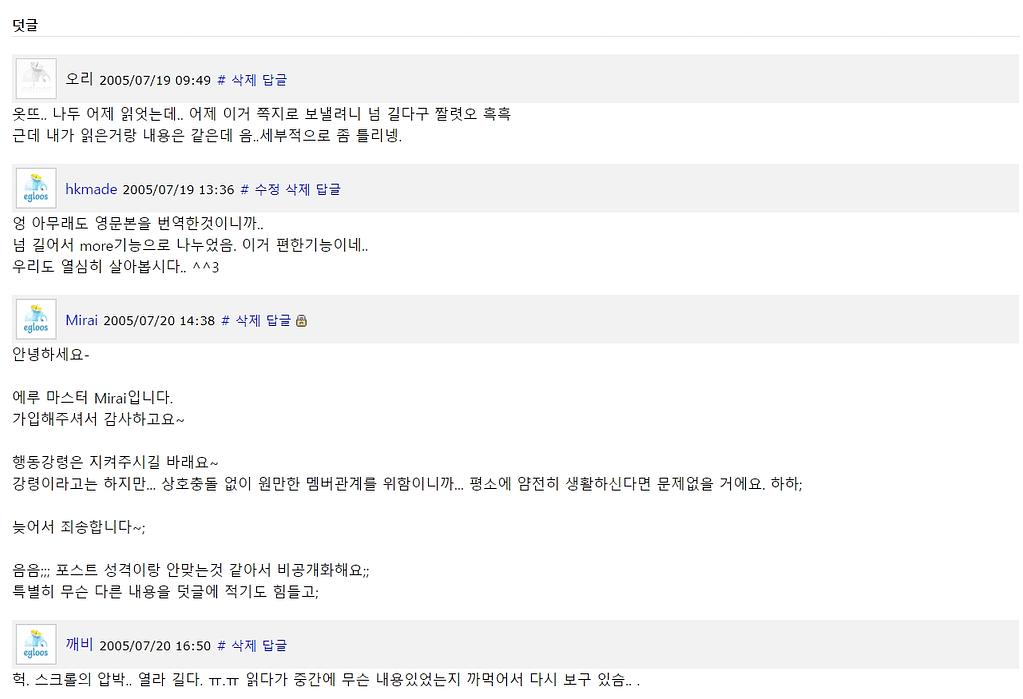1023x699 pixels.
Task: Reply to 깨비's comment via 답글
Action: pyautogui.click(x=275, y=645)
